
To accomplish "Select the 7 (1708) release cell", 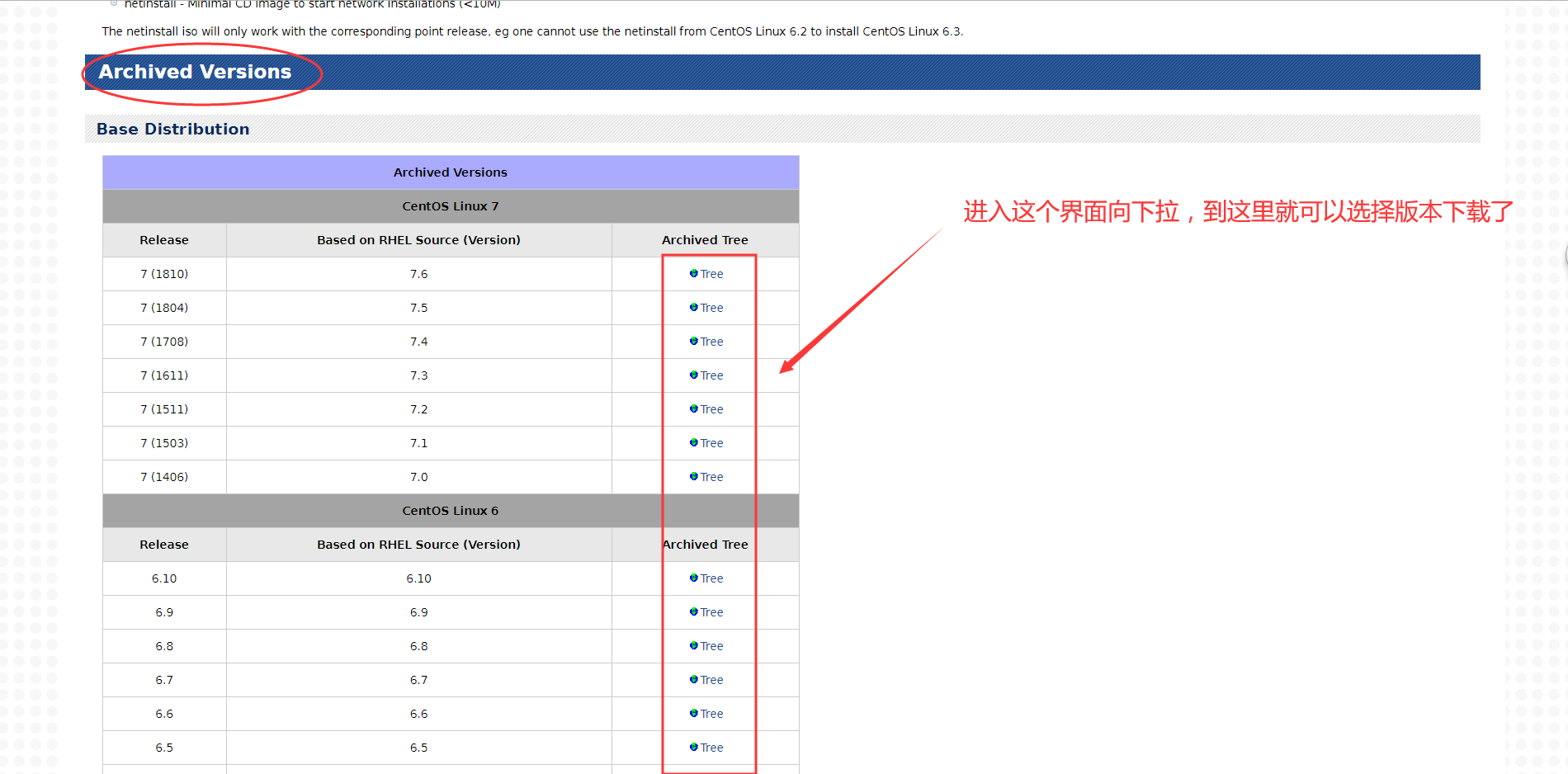I will tap(164, 342).
